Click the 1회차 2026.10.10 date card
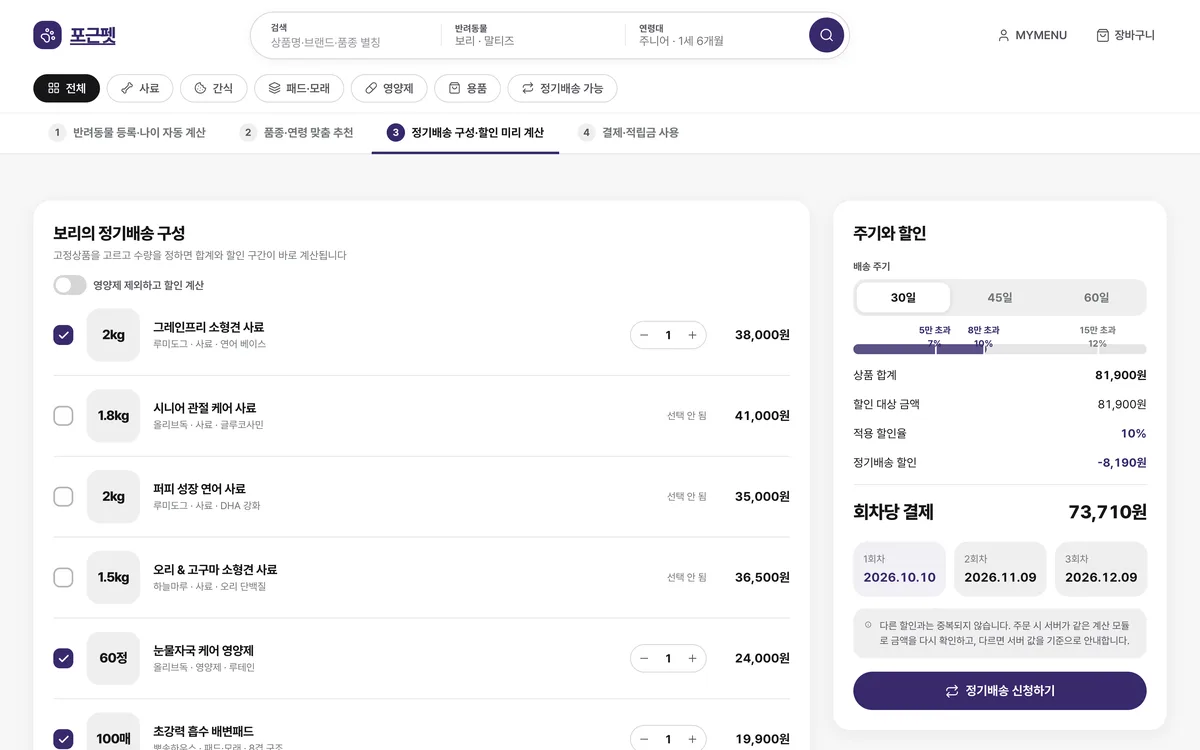 click(x=899, y=569)
